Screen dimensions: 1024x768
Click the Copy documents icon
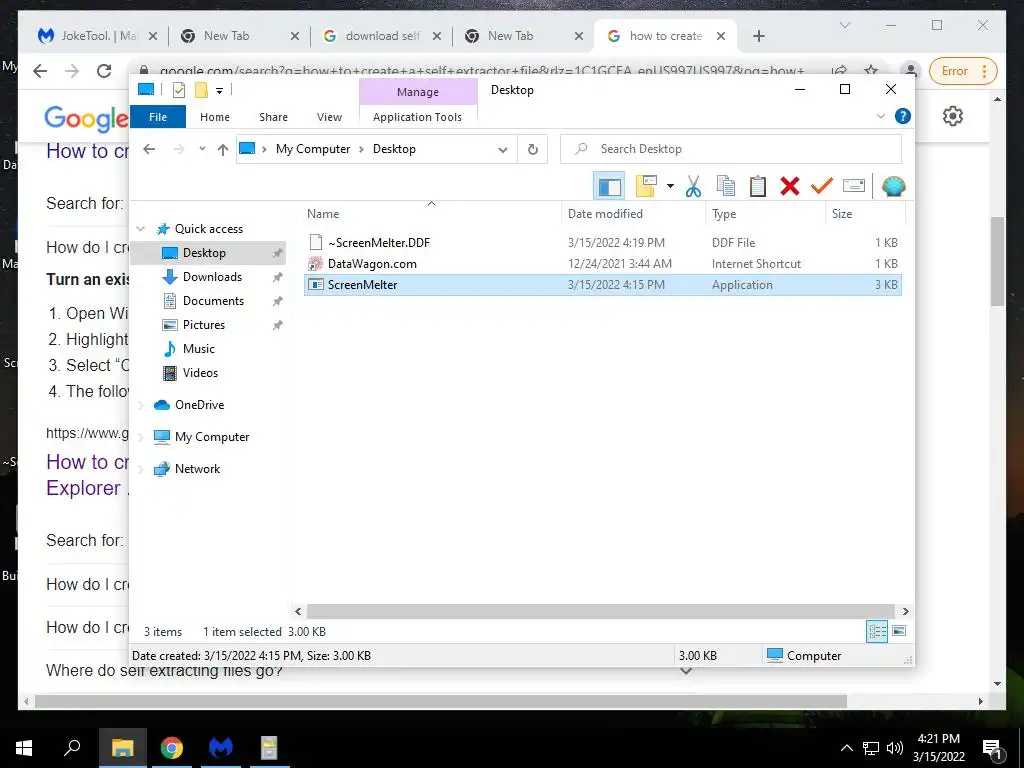coord(726,187)
